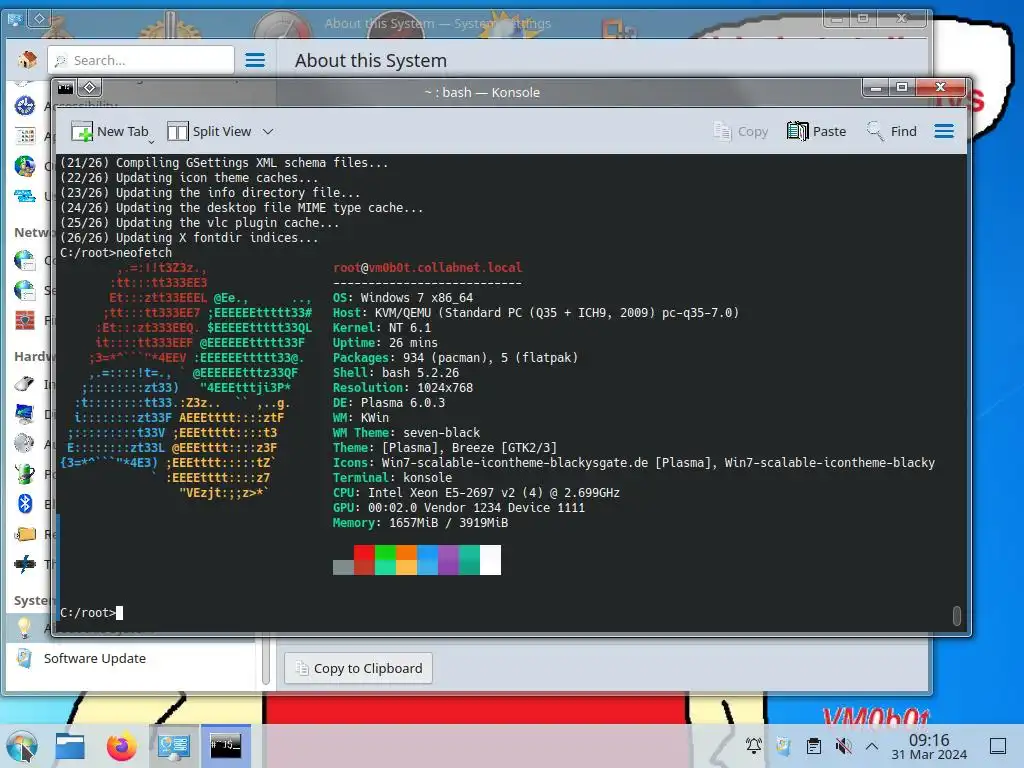The width and height of the screenshot is (1024, 768).
Task: Open the Power Management battery sidebar icon
Action: pyautogui.click(x=25, y=473)
